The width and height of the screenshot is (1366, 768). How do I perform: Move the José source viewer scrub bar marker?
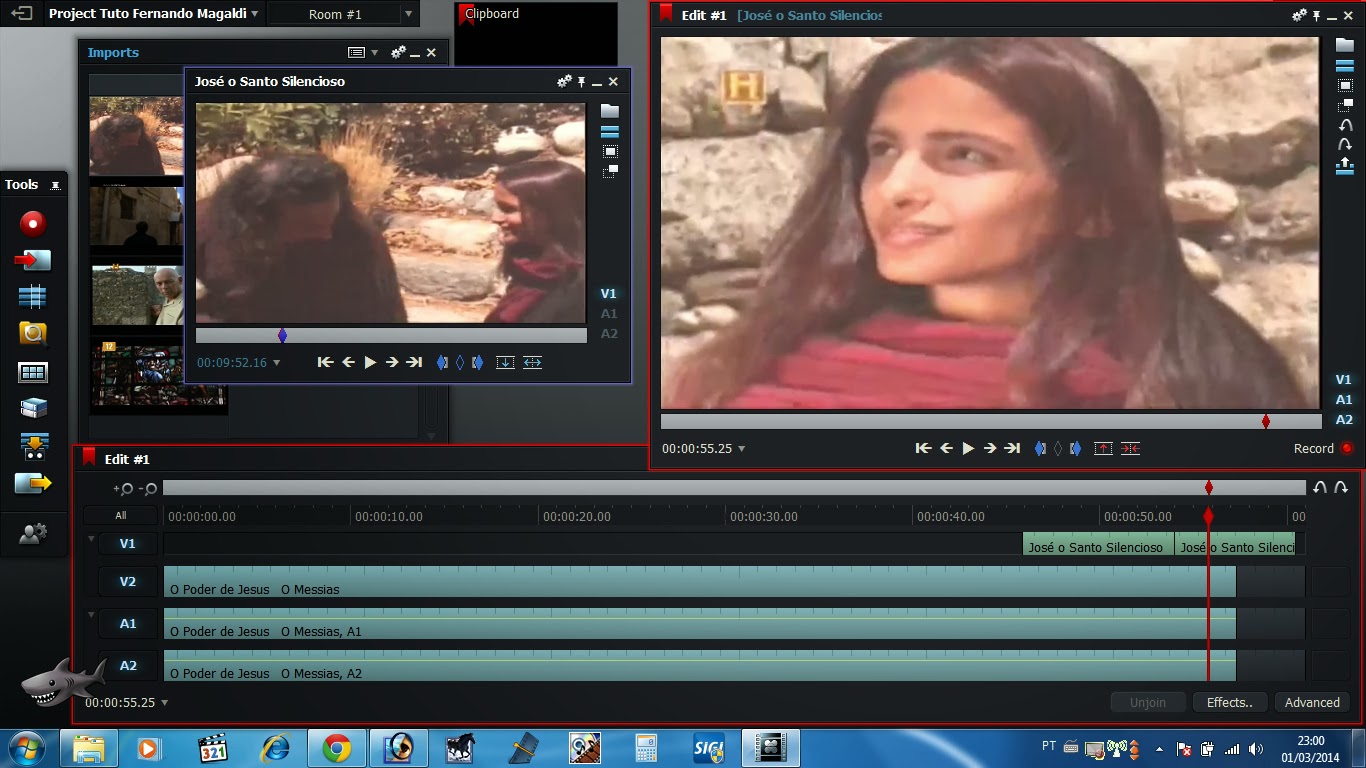282,336
